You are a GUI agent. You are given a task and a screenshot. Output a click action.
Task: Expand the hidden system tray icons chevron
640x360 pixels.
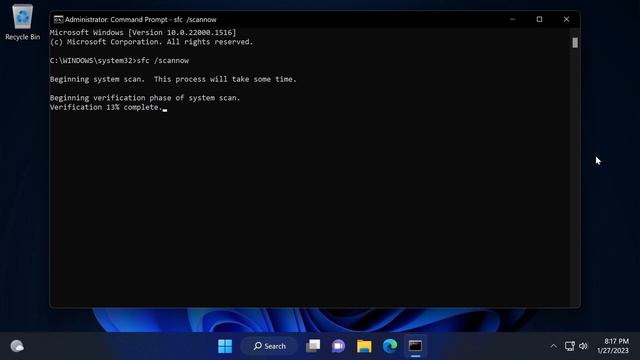click(553, 346)
